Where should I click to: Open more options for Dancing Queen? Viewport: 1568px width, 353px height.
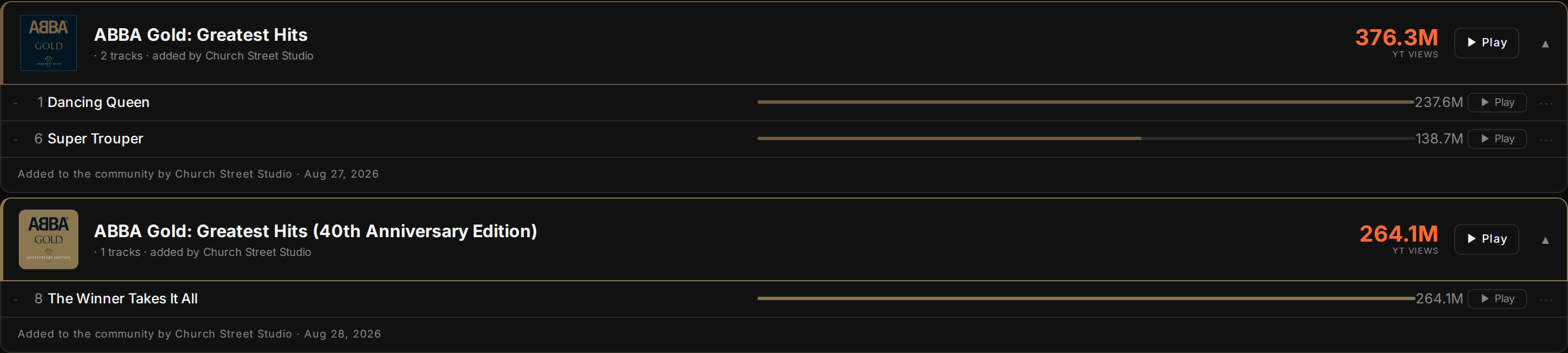pyautogui.click(x=1546, y=103)
